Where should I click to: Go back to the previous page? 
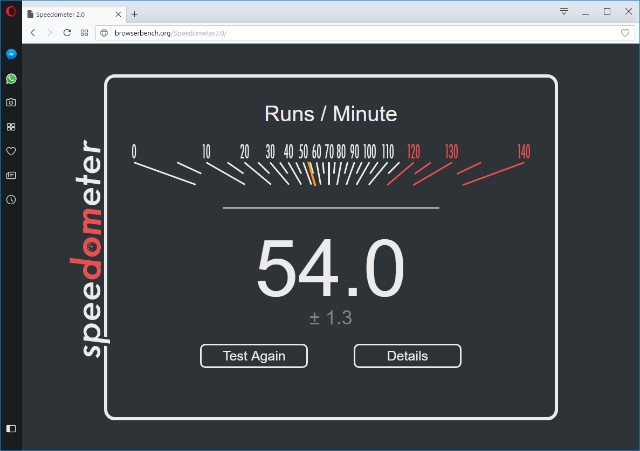click(x=33, y=33)
